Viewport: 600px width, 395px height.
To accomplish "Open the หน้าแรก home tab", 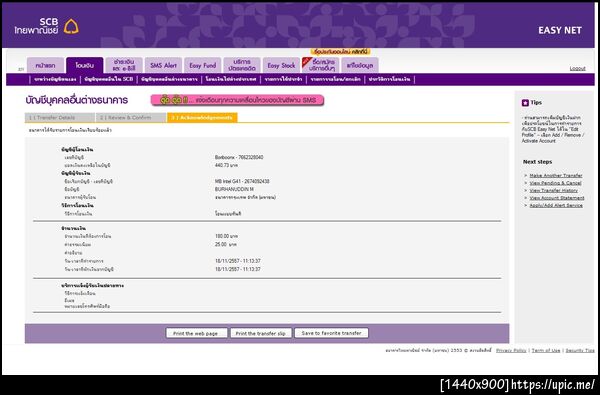I will pos(45,65).
